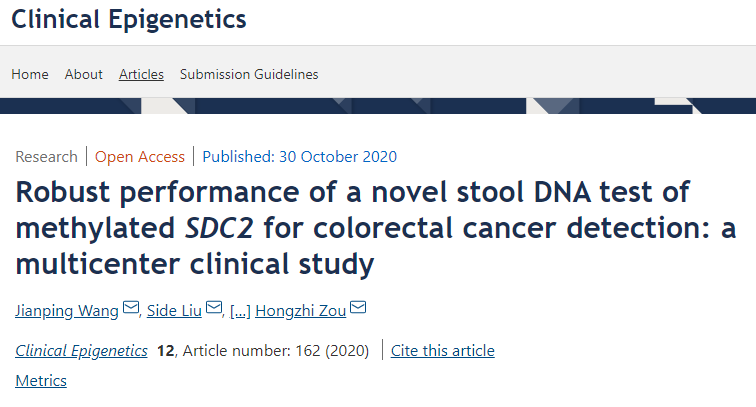Click the Research article type label

pyautogui.click(x=46, y=156)
